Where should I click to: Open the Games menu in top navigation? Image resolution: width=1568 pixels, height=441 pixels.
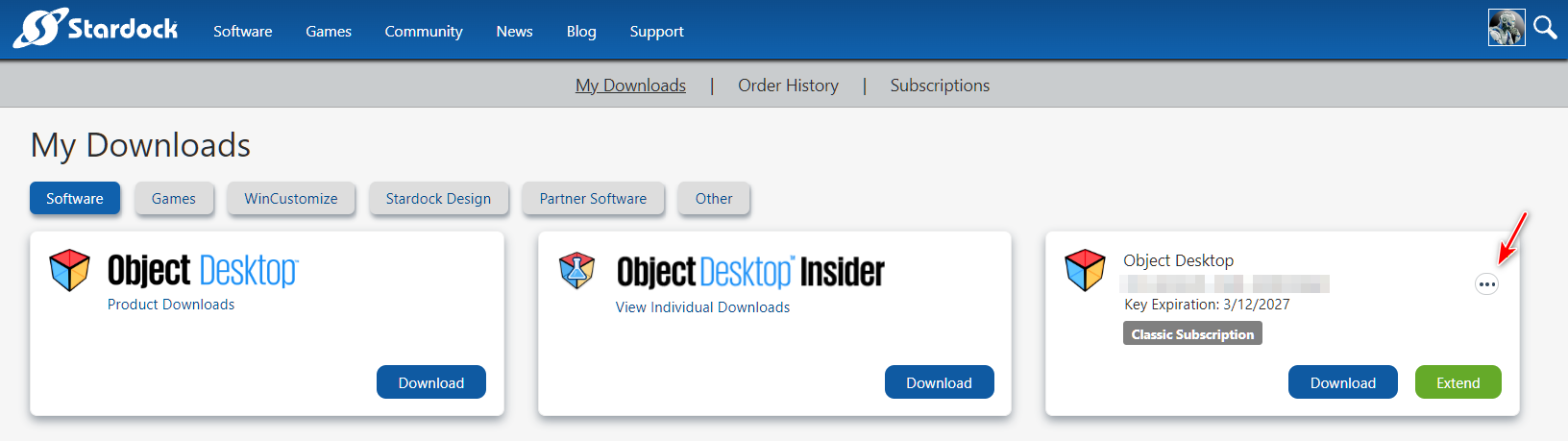point(329,32)
